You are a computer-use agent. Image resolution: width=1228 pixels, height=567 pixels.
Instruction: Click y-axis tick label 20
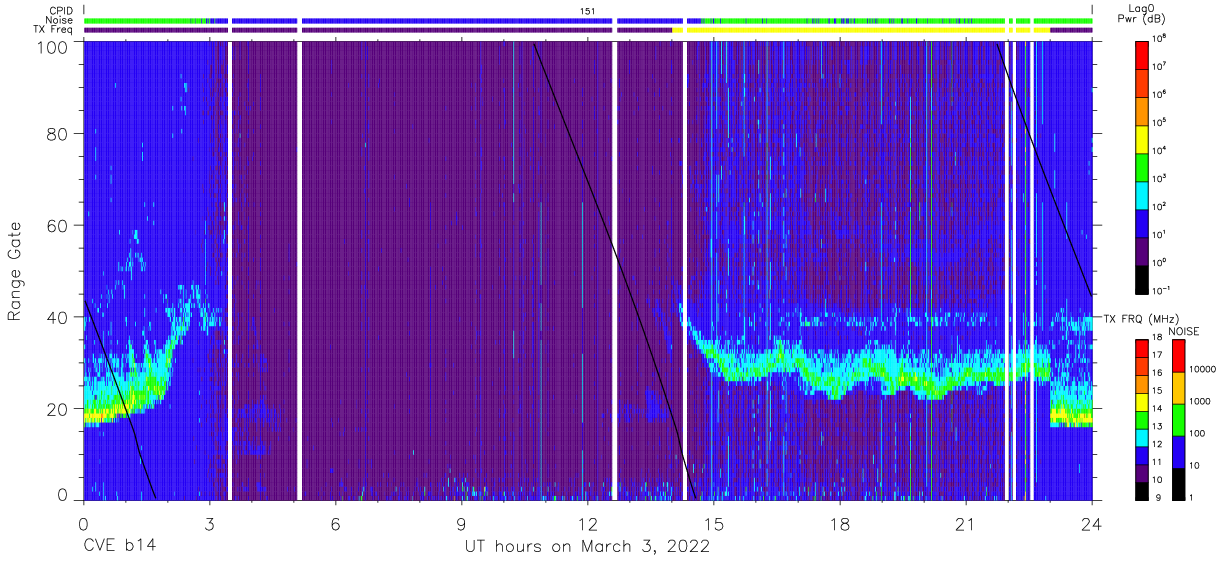pyautogui.click(x=59, y=409)
